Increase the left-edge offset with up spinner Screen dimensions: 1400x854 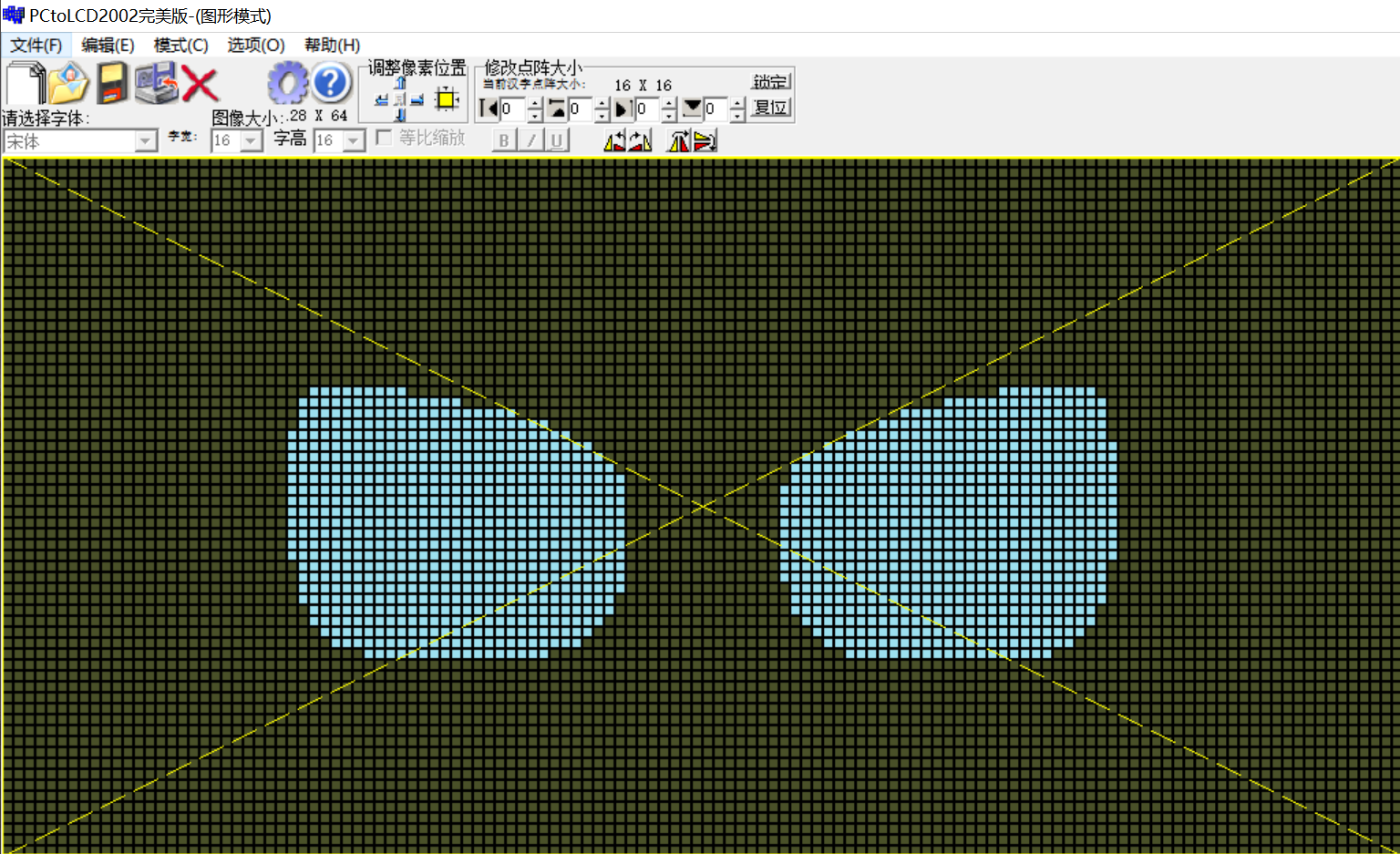(x=535, y=104)
